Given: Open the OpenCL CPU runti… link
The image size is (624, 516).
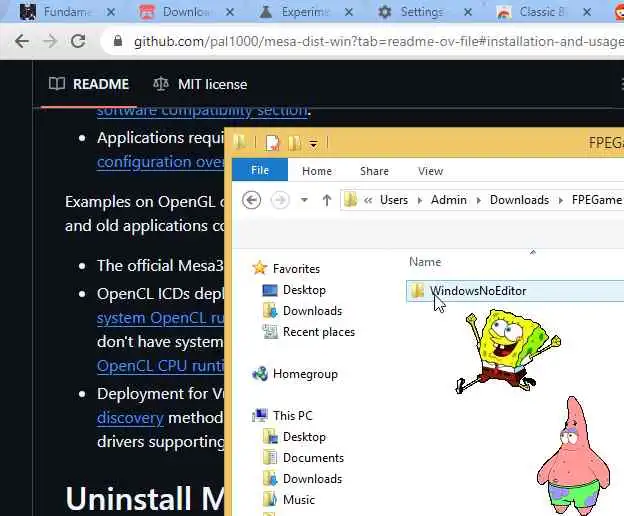Looking at the screenshot, I should click(x=160, y=366).
